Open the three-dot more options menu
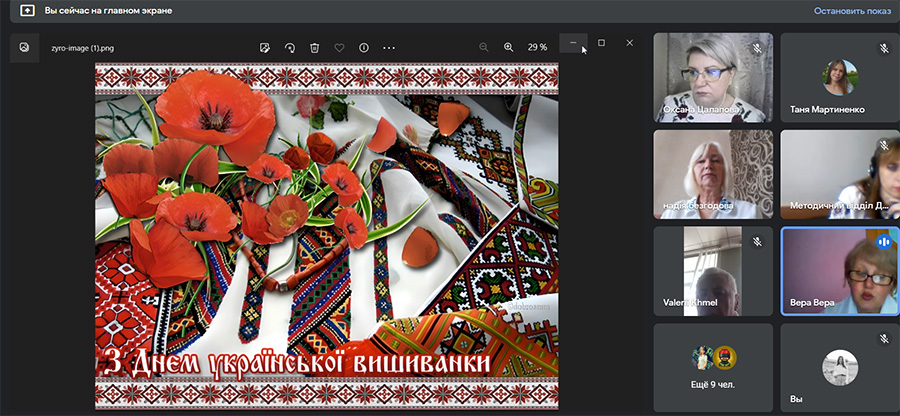 coord(389,47)
